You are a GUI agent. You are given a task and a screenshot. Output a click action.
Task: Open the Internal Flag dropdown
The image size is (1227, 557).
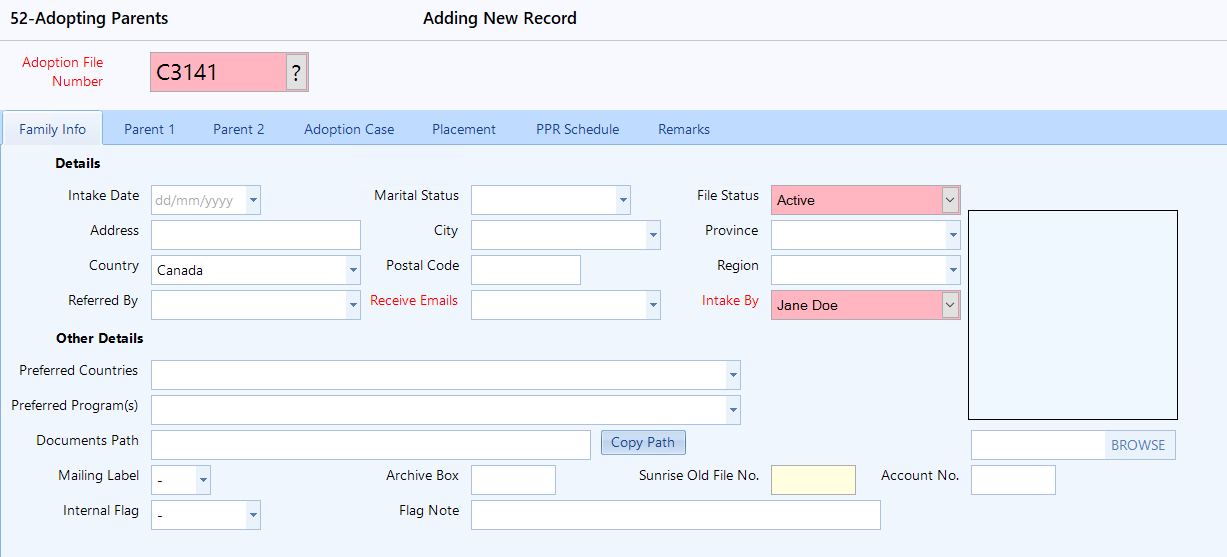pyautogui.click(x=253, y=515)
